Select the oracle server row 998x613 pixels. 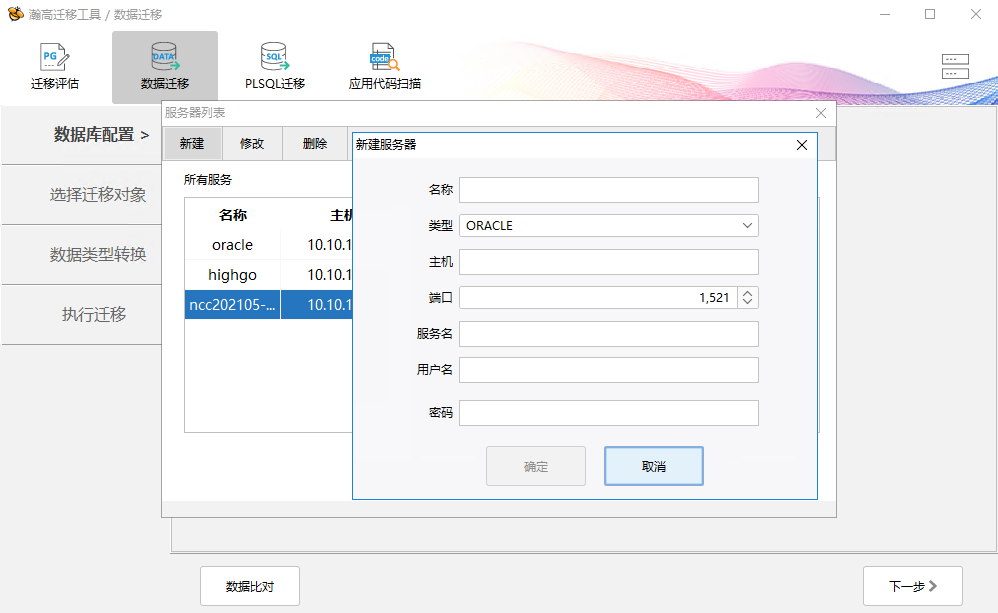tap(269, 245)
